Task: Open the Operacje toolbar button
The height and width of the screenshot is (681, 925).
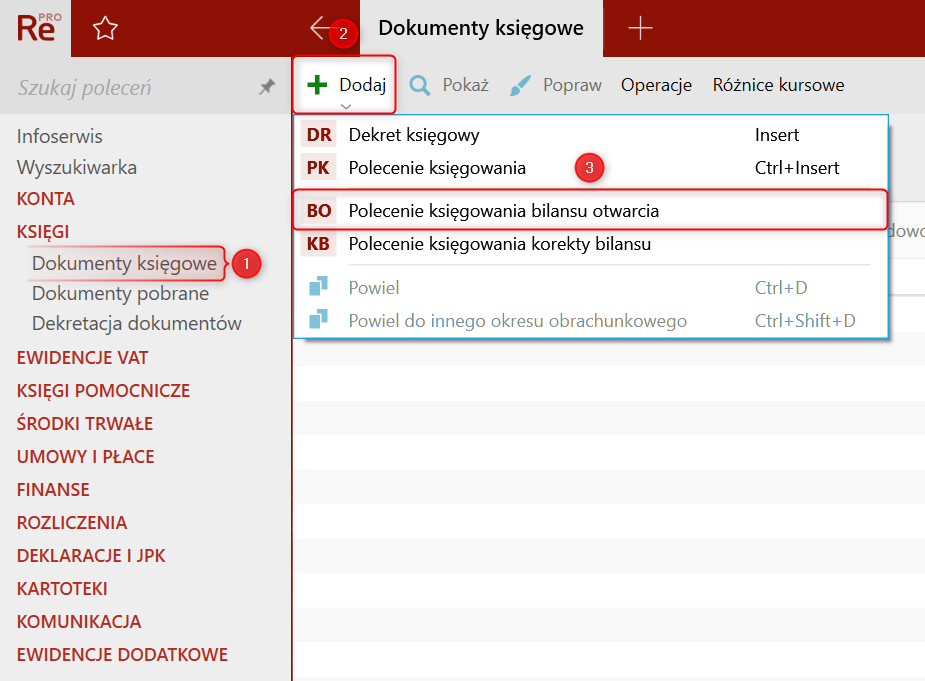Action: 656,85
